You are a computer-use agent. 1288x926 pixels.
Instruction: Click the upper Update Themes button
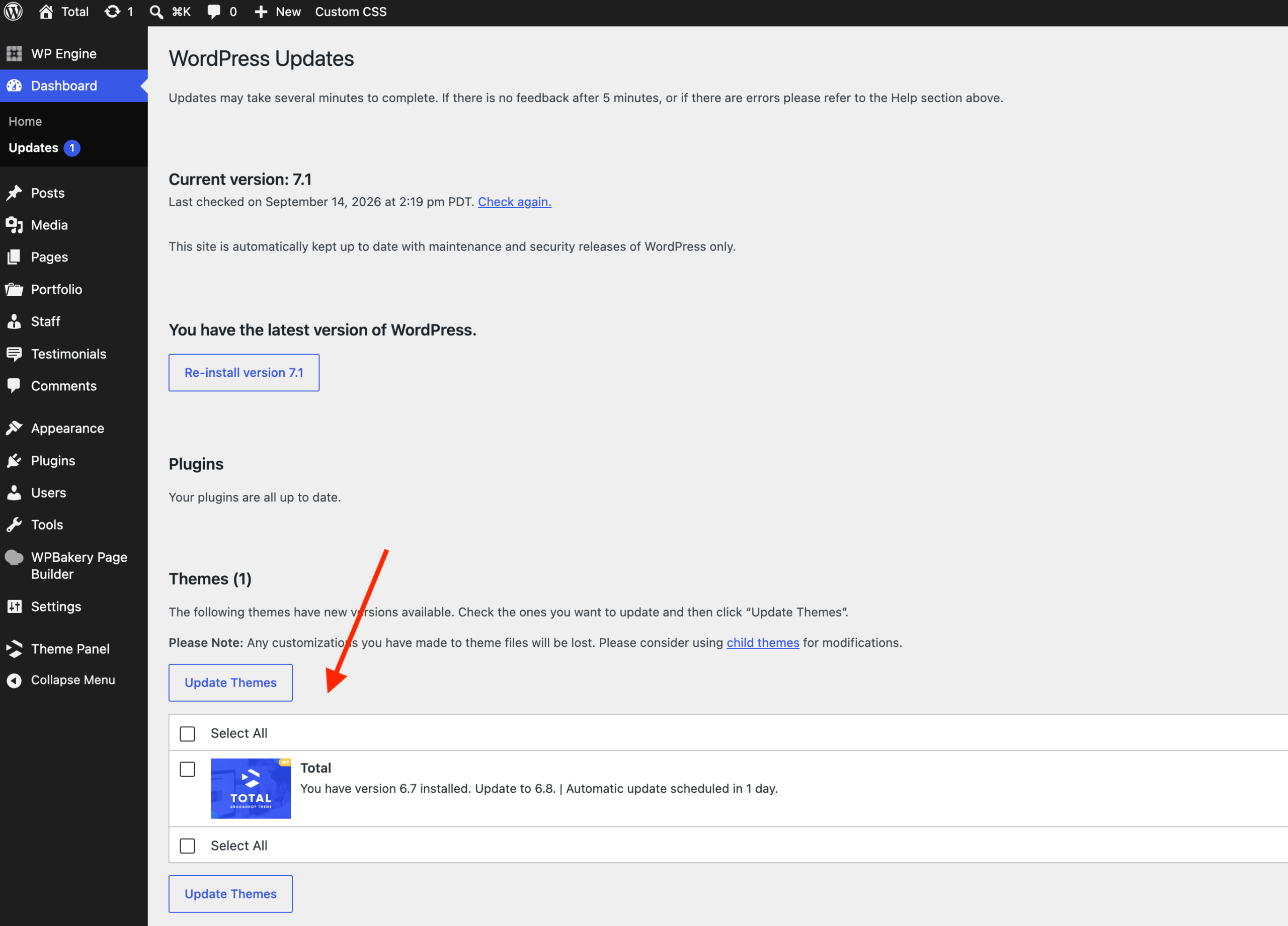[230, 683]
